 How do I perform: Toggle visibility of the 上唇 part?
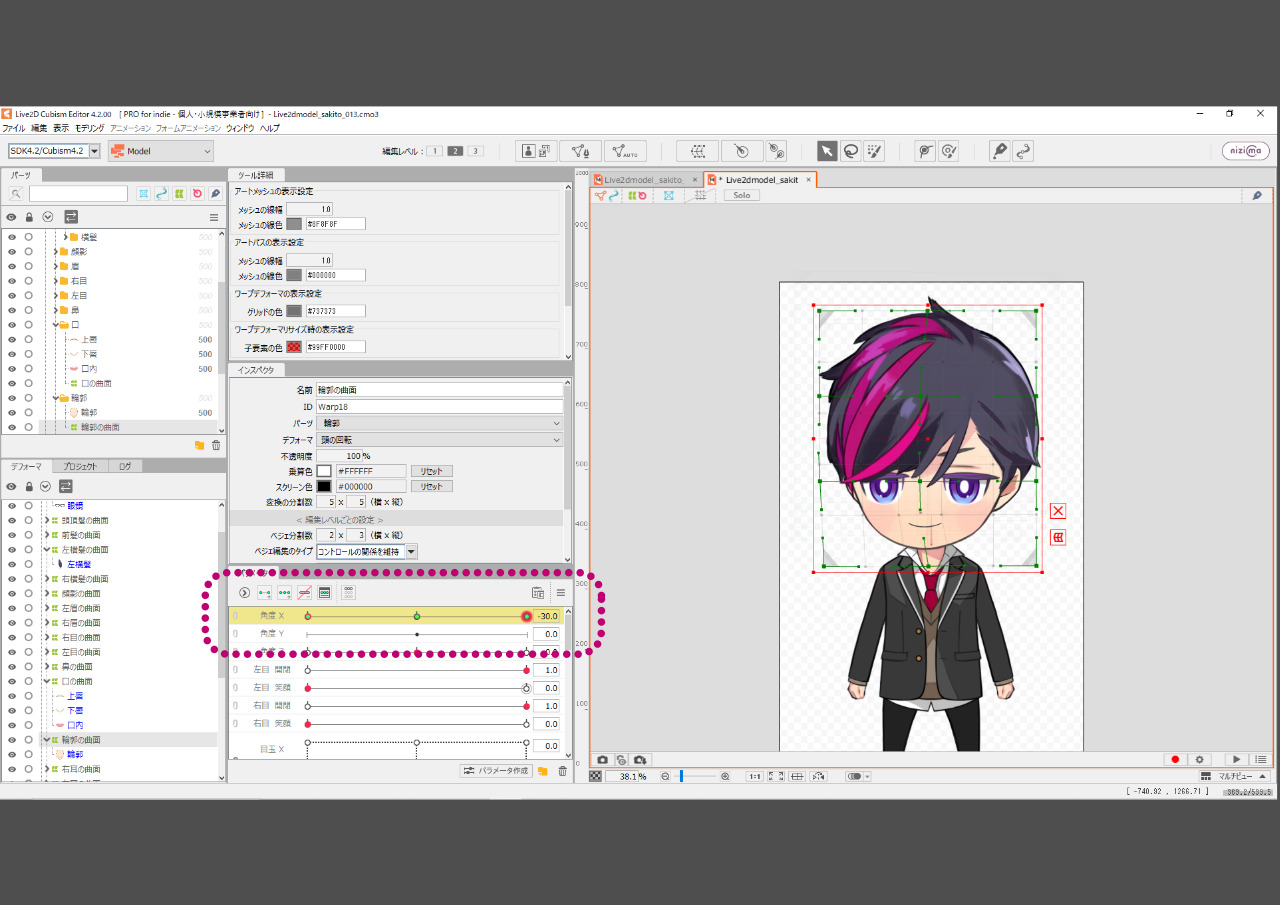[x=12, y=340]
